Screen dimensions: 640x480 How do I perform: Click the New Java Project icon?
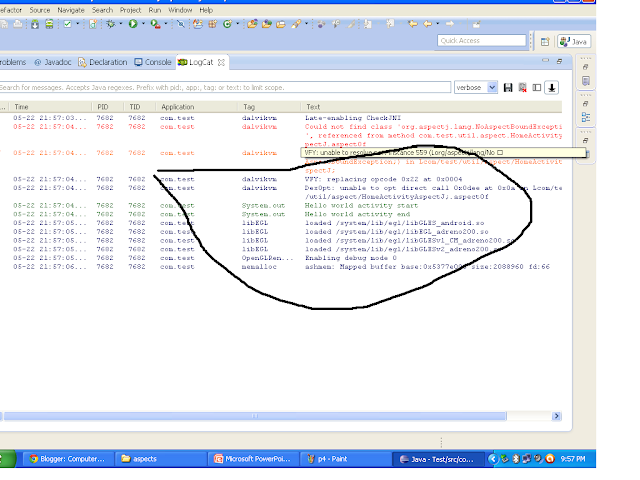(198, 24)
